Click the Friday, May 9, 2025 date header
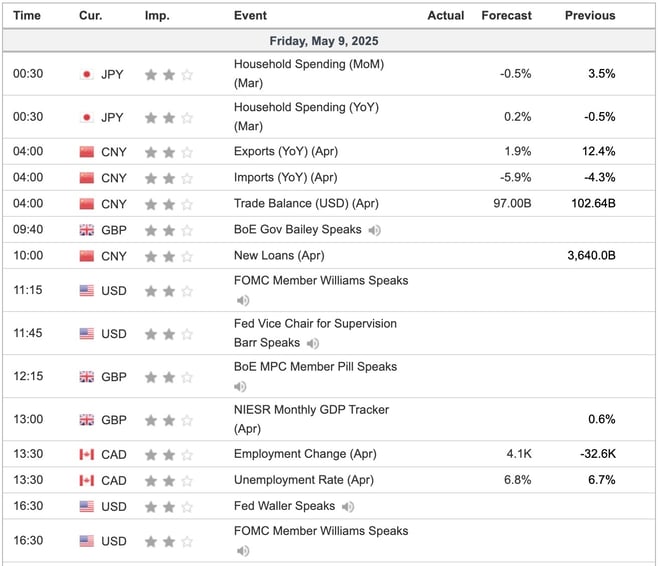Screen dimensions: 658x566 [324, 41]
